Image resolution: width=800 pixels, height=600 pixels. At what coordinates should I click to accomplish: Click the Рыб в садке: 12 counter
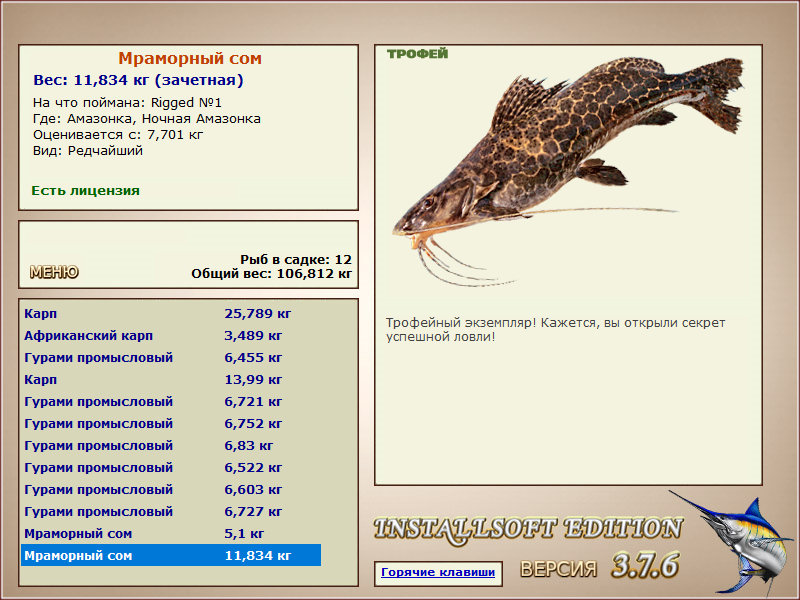(x=296, y=259)
